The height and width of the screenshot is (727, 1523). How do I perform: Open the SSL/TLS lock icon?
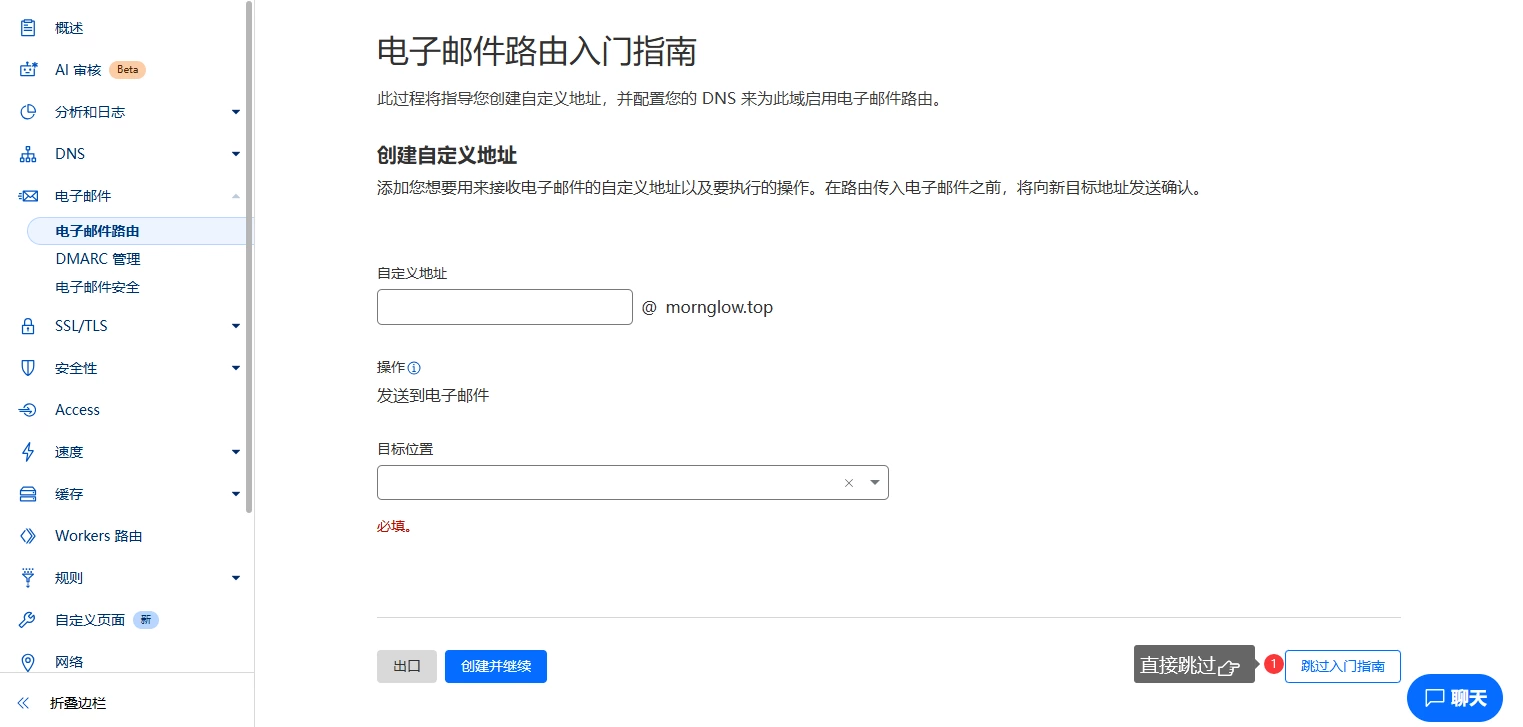(29, 325)
